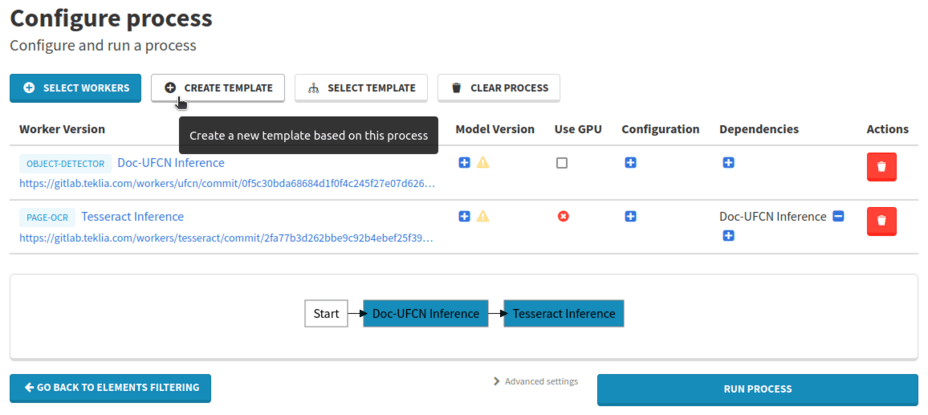
Task: Click red GPU unavailable icon for Tesseract
Action: [x=563, y=217]
